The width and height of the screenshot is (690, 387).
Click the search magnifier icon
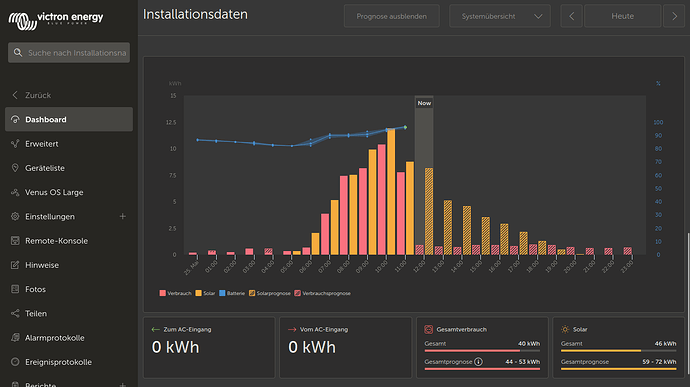tap(18, 52)
